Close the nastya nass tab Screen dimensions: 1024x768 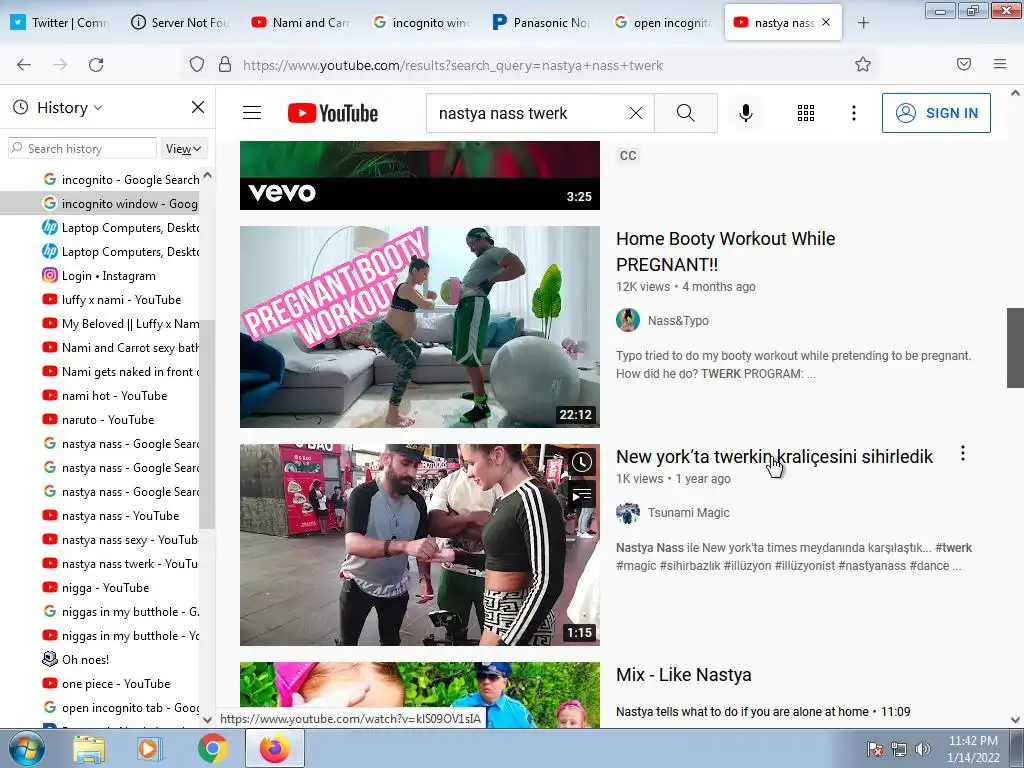click(826, 22)
